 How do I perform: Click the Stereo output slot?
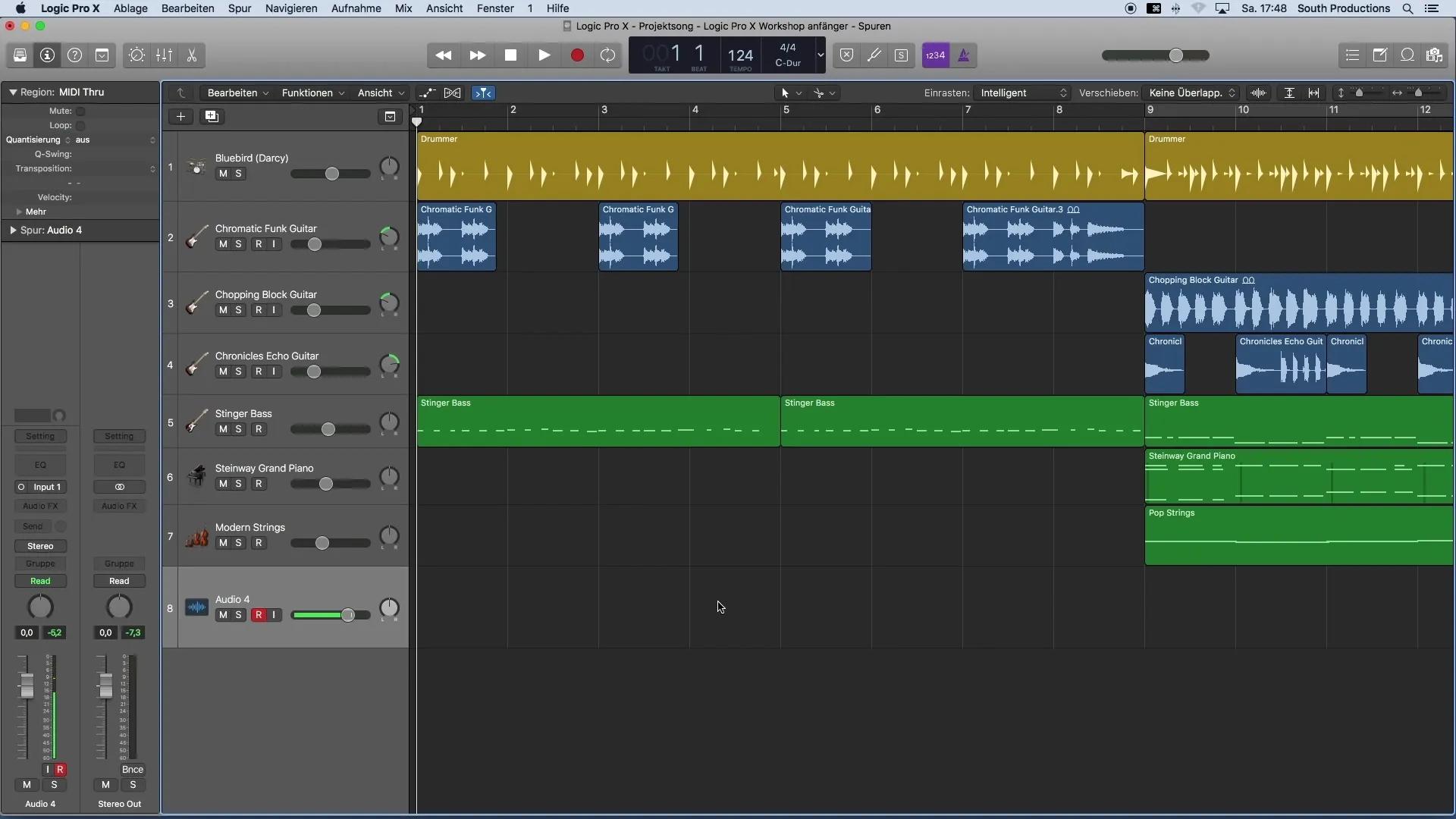[x=40, y=547]
